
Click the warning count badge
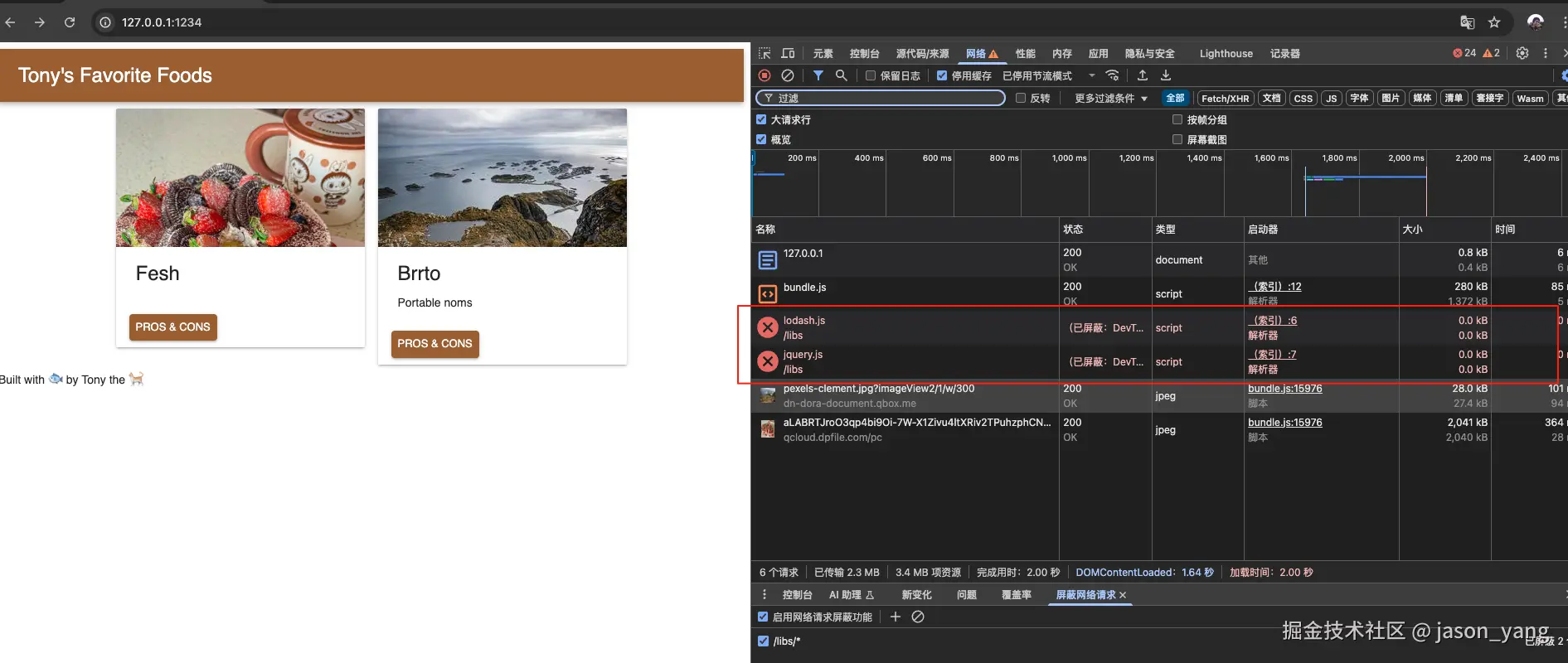(1492, 53)
